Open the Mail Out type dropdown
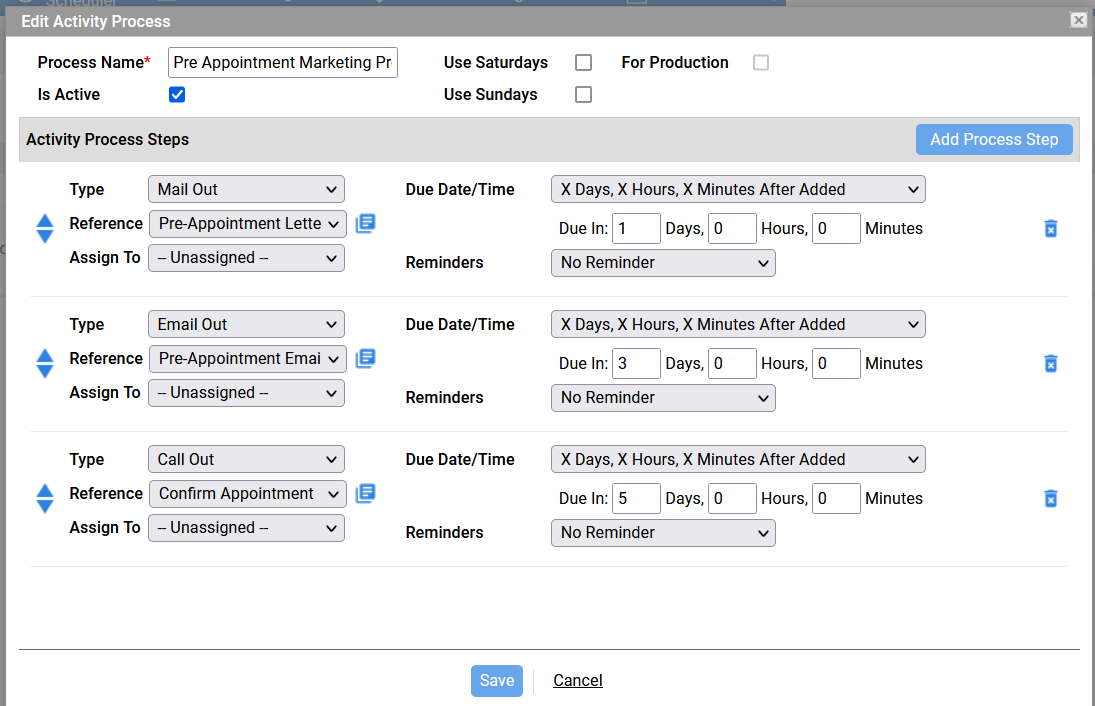 [x=247, y=189]
